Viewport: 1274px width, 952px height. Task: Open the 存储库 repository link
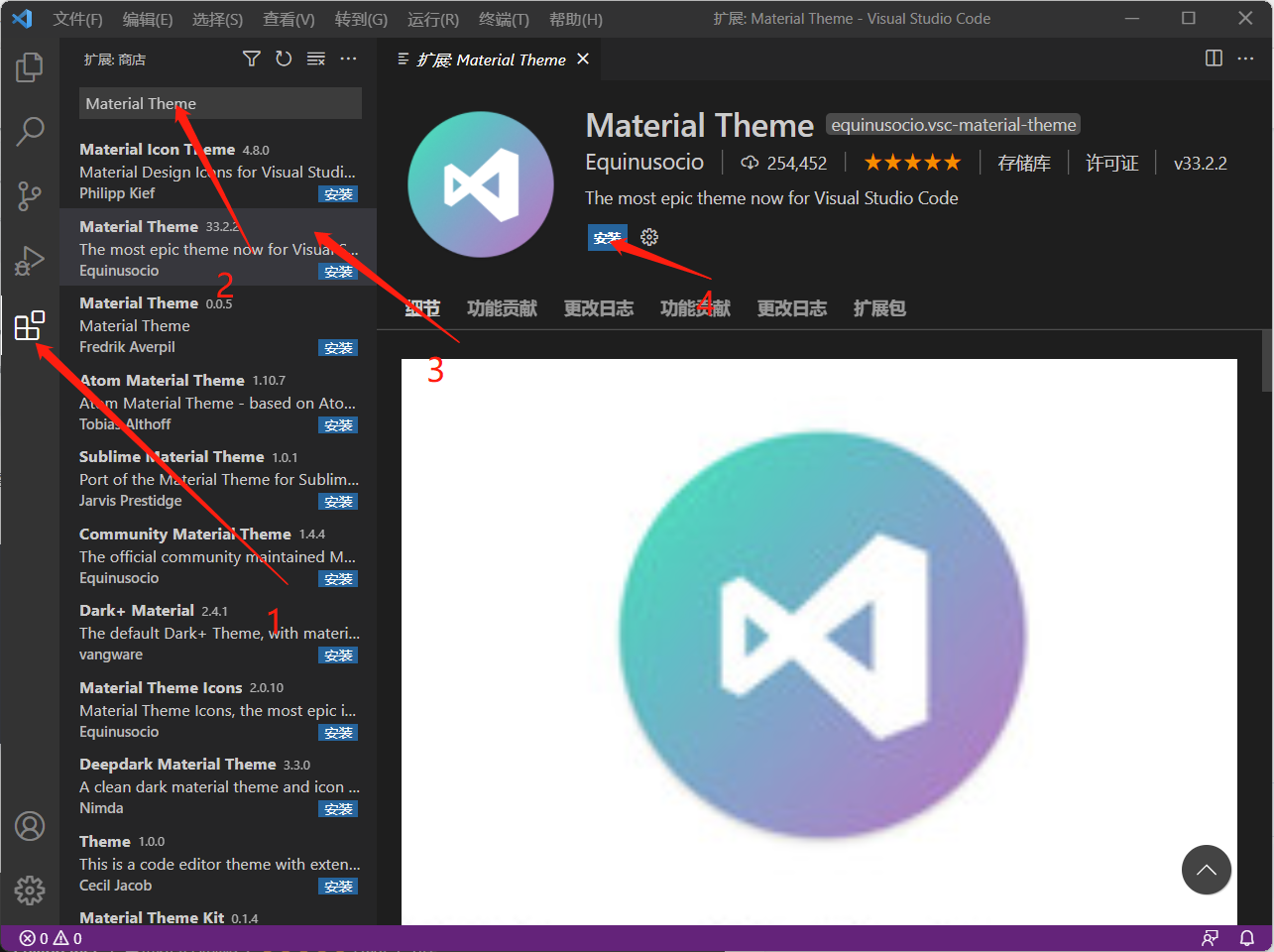click(x=1024, y=163)
